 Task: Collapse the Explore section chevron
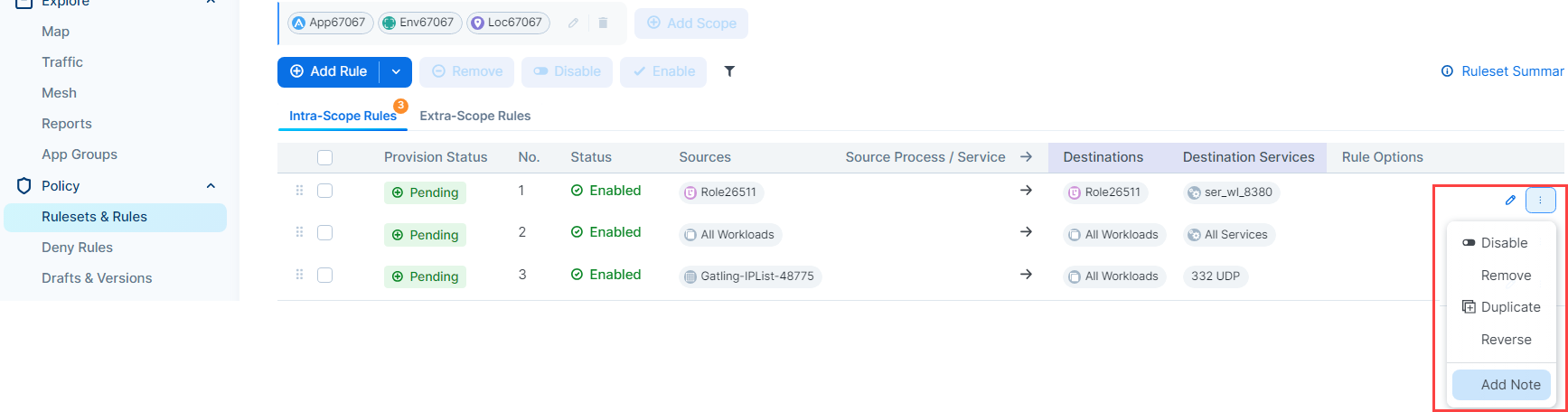click(x=211, y=3)
